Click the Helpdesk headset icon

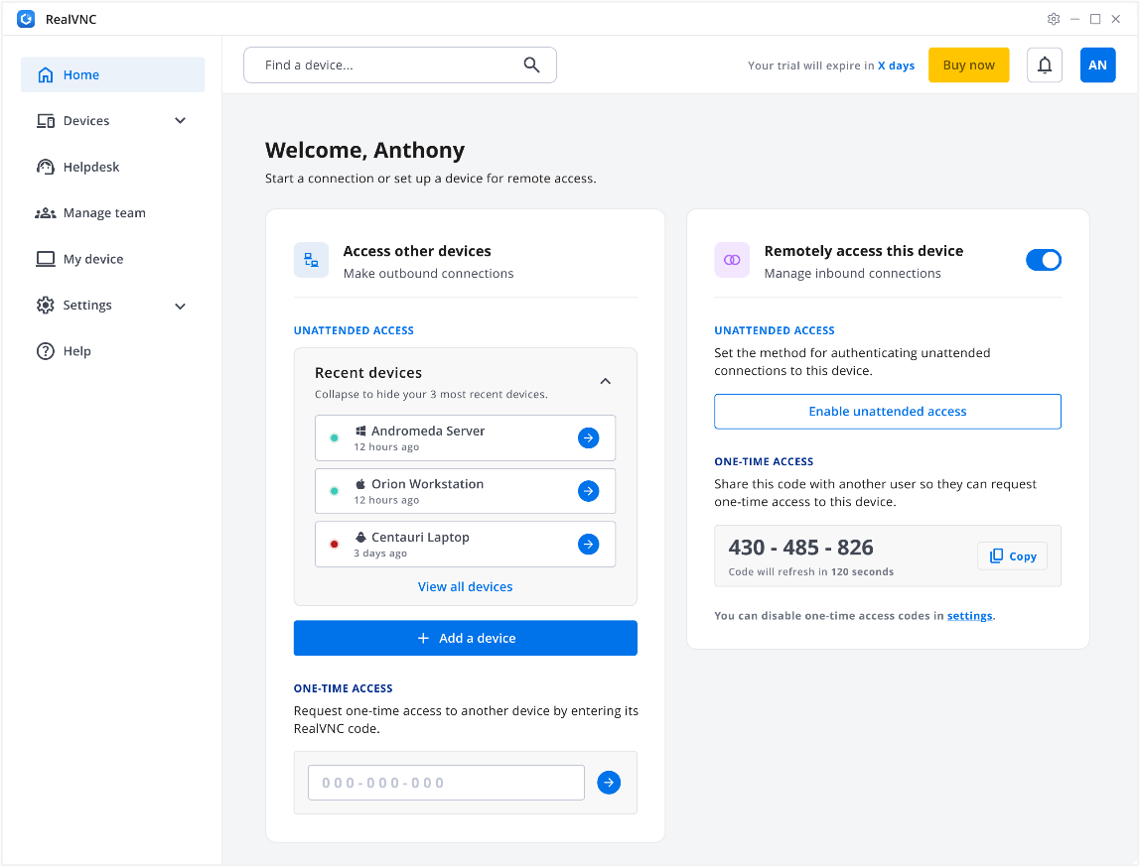click(x=46, y=167)
